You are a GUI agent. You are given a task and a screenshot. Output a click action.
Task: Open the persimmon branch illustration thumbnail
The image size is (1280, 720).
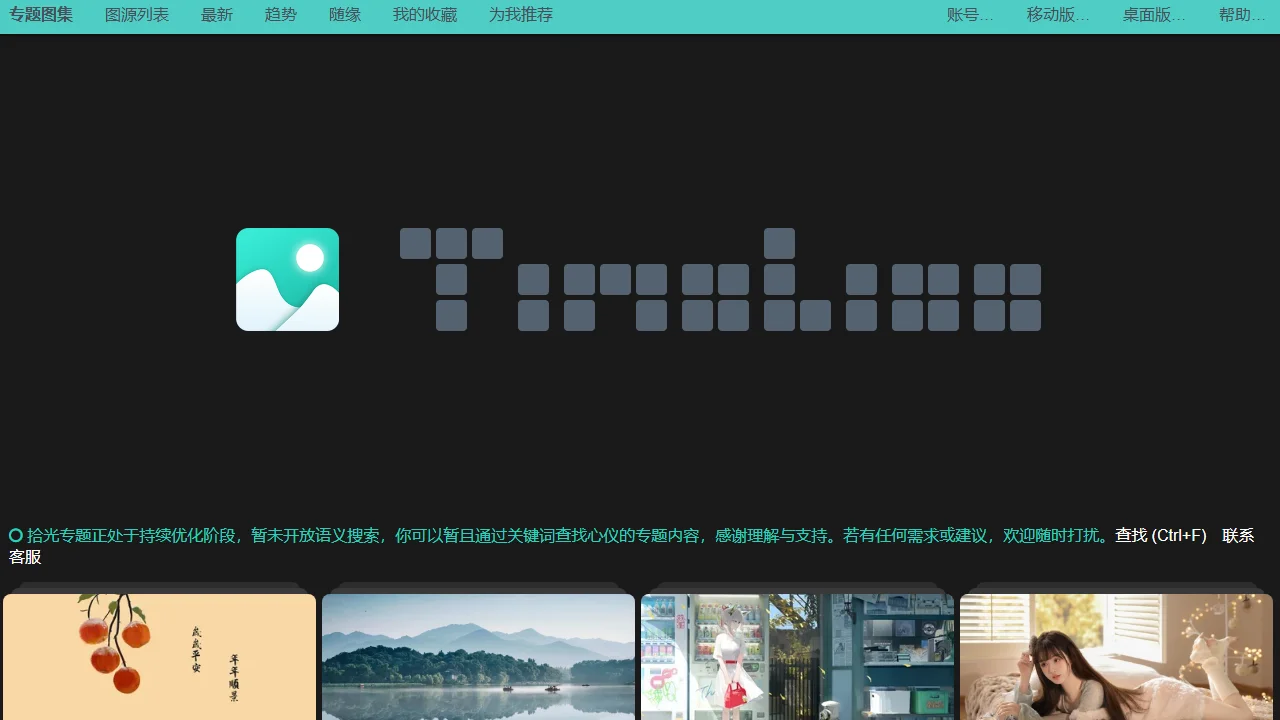point(160,657)
